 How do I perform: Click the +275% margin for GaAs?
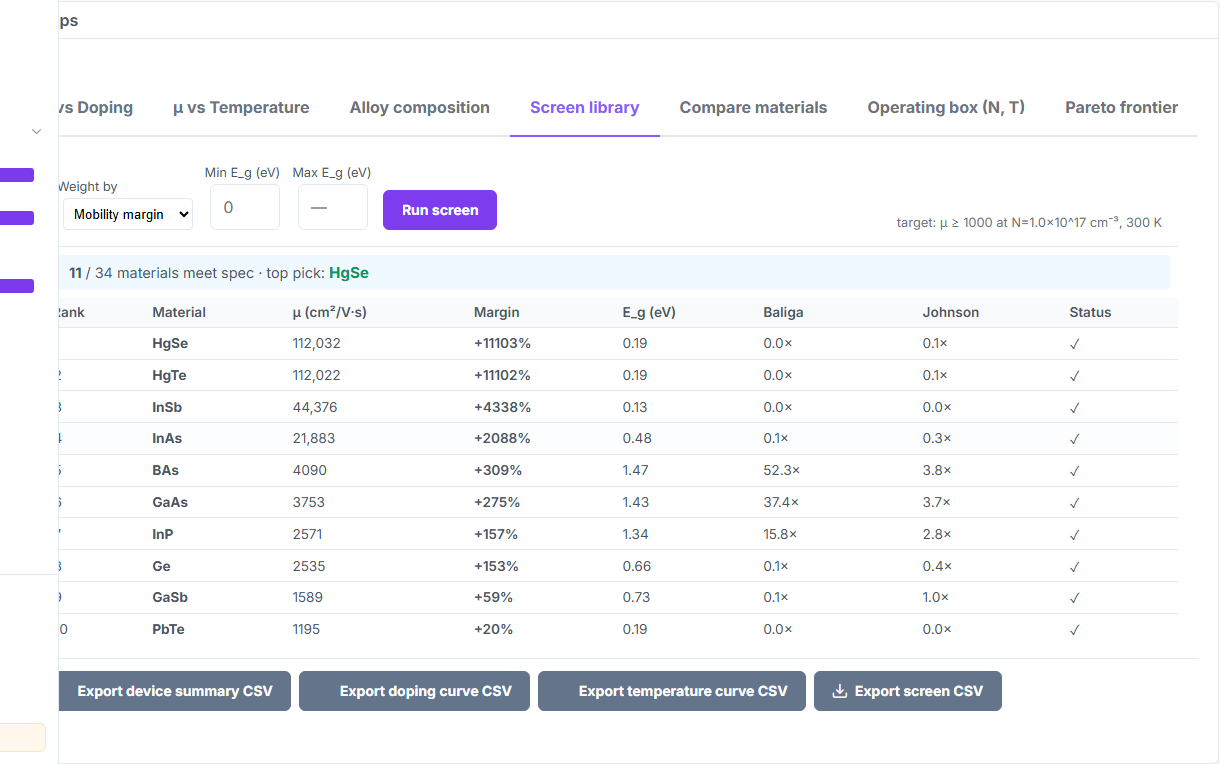coord(498,502)
